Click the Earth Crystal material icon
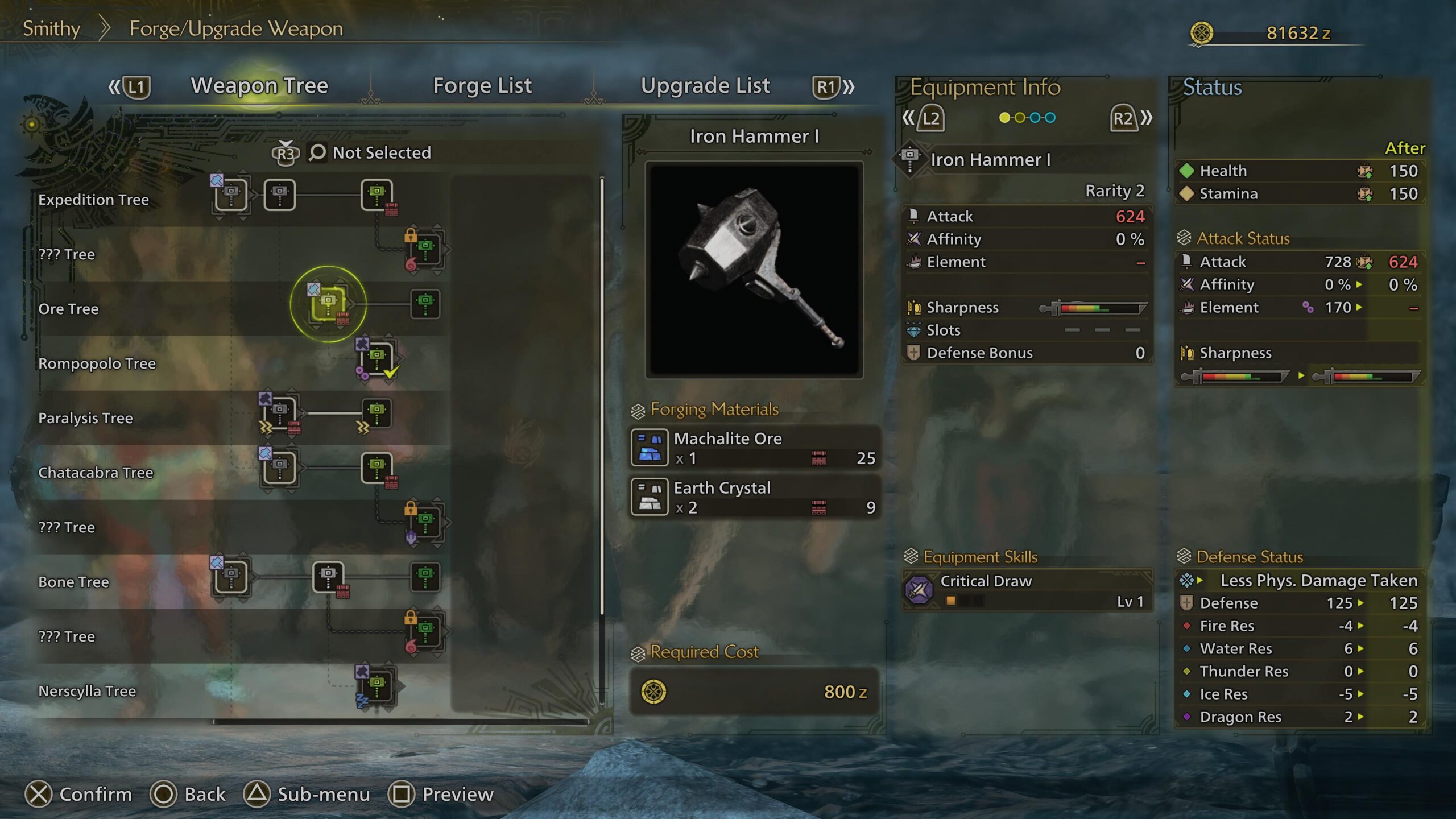The height and width of the screenshot is (819, 1456). pos(650,497)
